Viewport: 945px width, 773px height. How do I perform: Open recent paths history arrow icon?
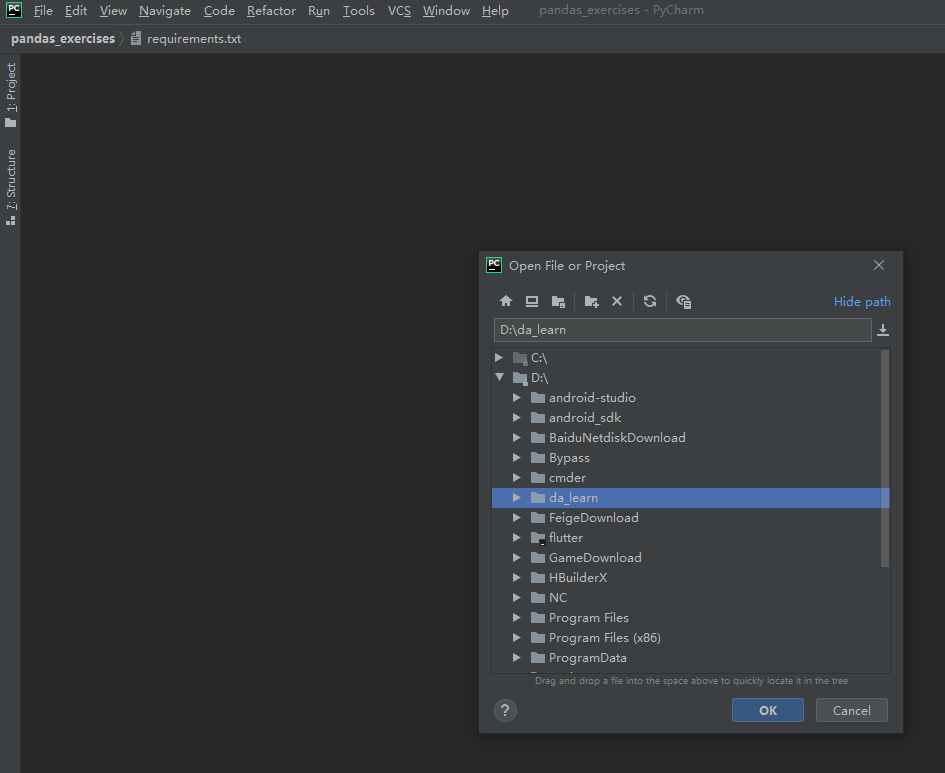pos(883,330)
